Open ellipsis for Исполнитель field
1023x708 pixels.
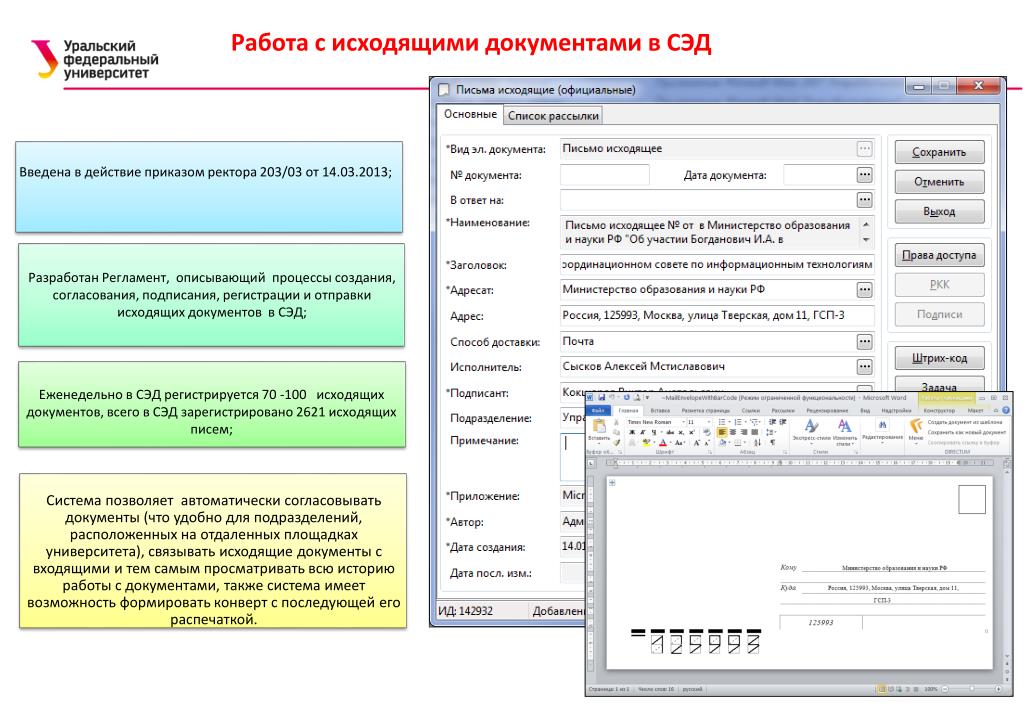864,367
